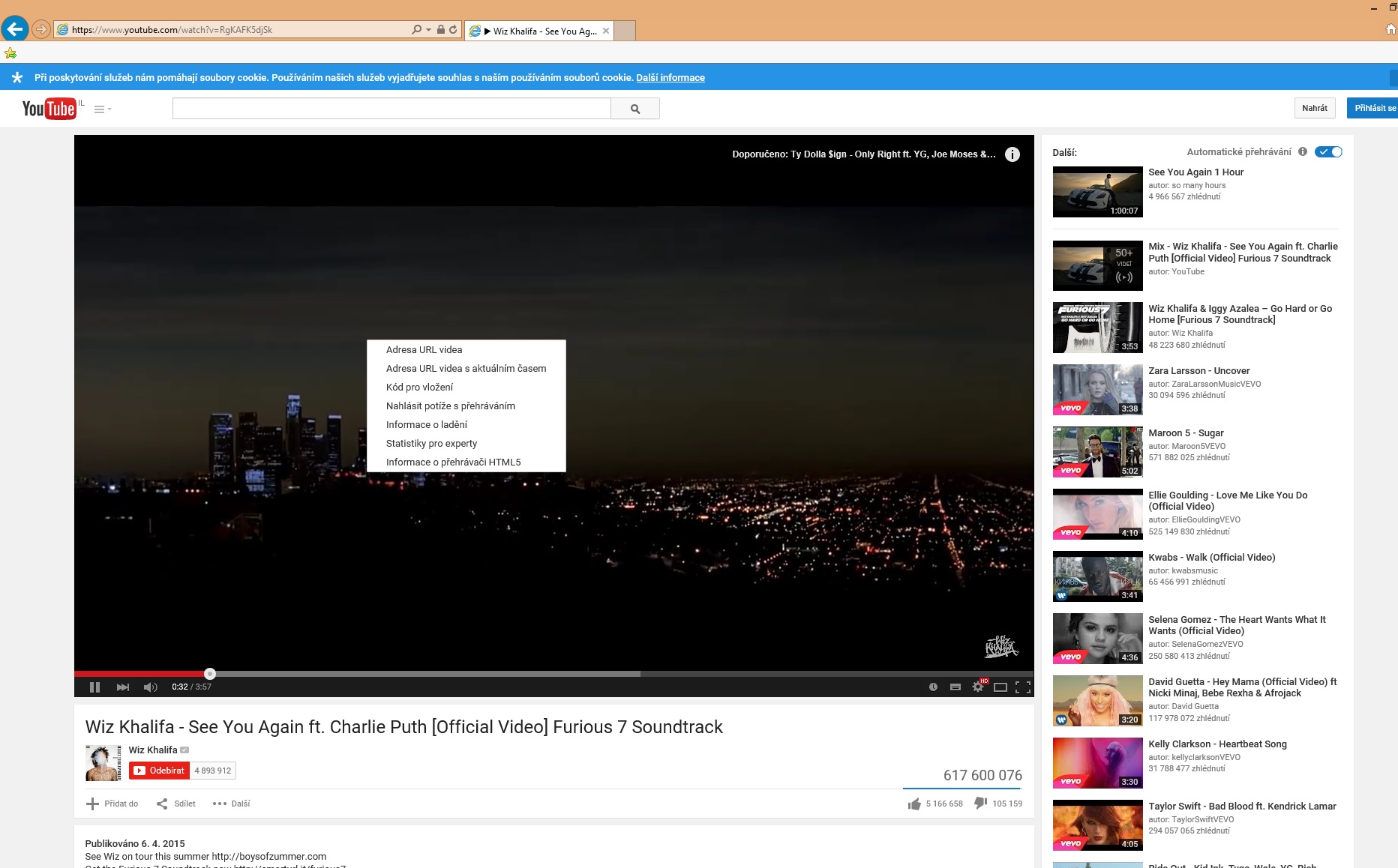The image size is (1398, 868).
Task: Open Kelly Clarkson - Heartbeat Song title
Action: [x=1217, y=744]
